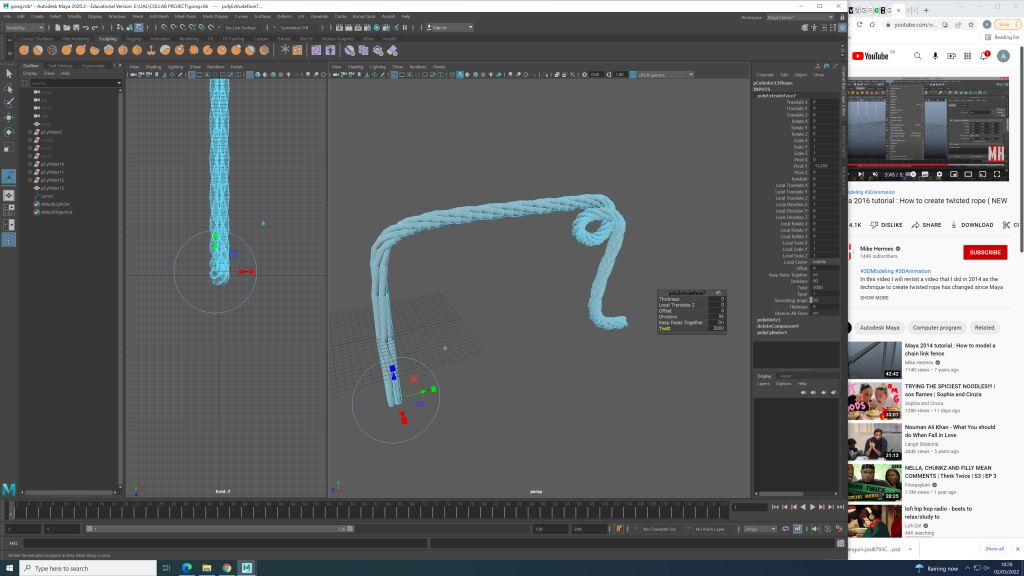The image size is (1024, 576).
Task: Select the arrow Select tool in toolbox
Action: point(9,73)
